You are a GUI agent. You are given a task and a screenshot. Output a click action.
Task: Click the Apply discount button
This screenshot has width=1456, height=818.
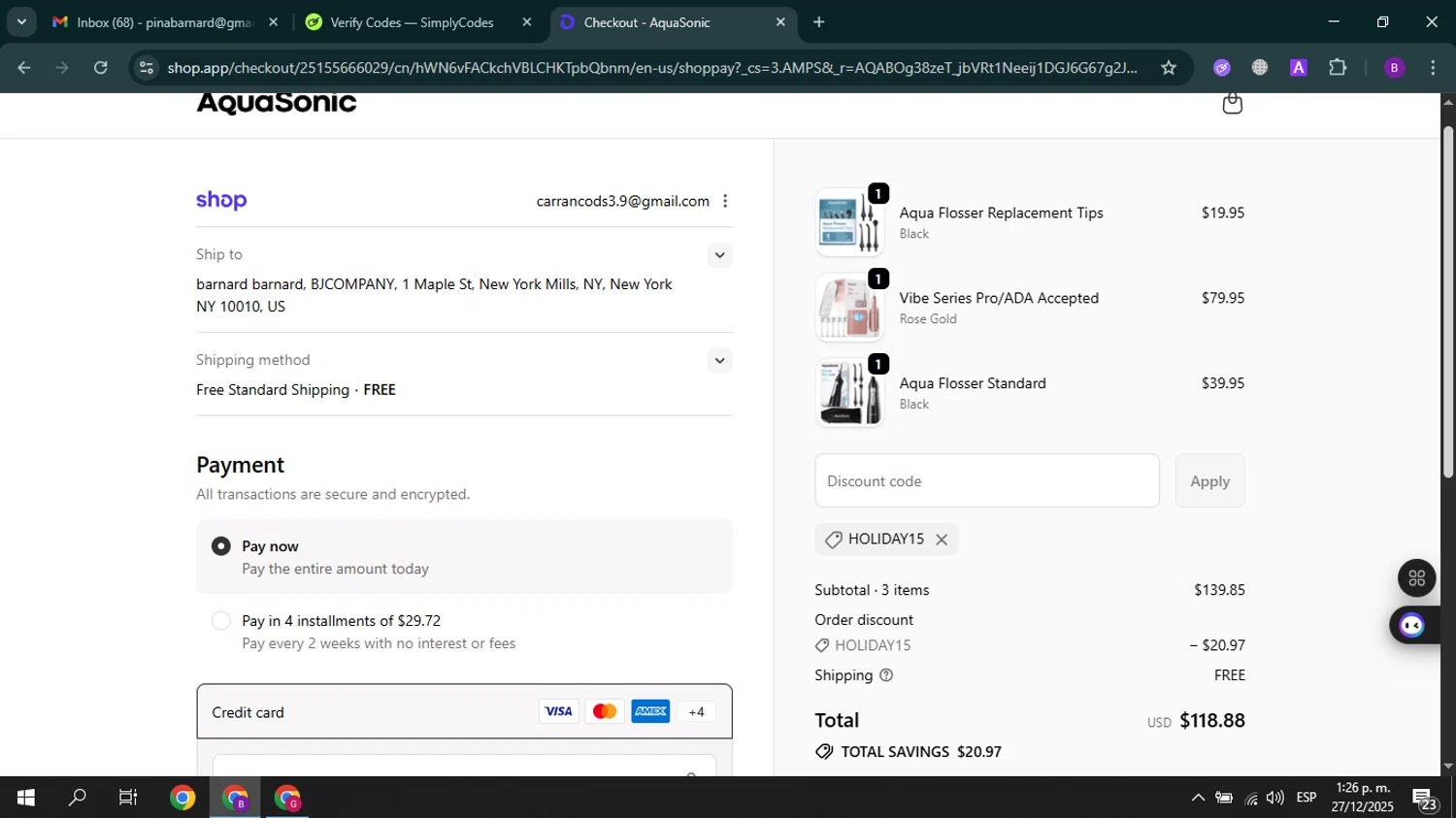[1209, 481]
